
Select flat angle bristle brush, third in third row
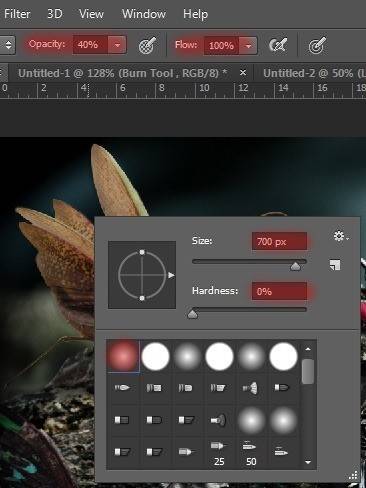coord(186,420)
